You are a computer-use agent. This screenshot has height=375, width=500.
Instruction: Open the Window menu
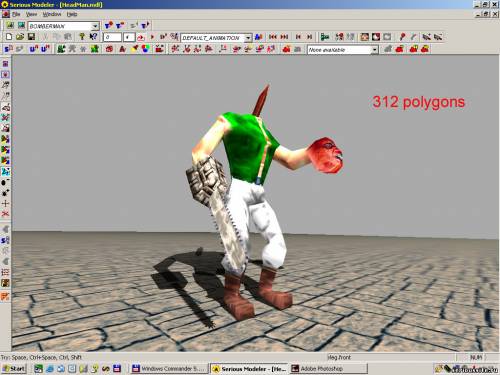52,14
